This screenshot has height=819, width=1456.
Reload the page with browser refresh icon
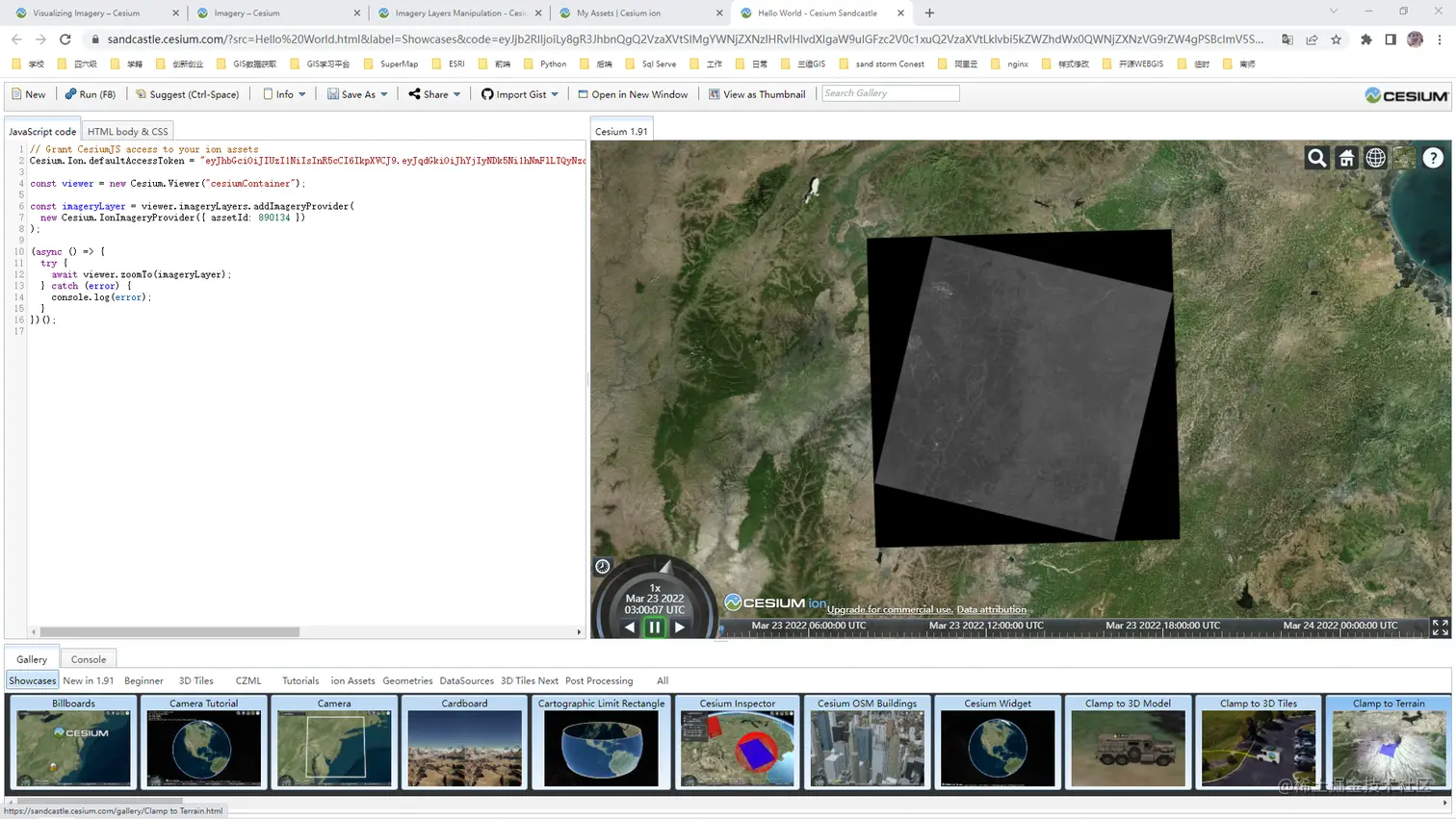(x=65, y=39)
